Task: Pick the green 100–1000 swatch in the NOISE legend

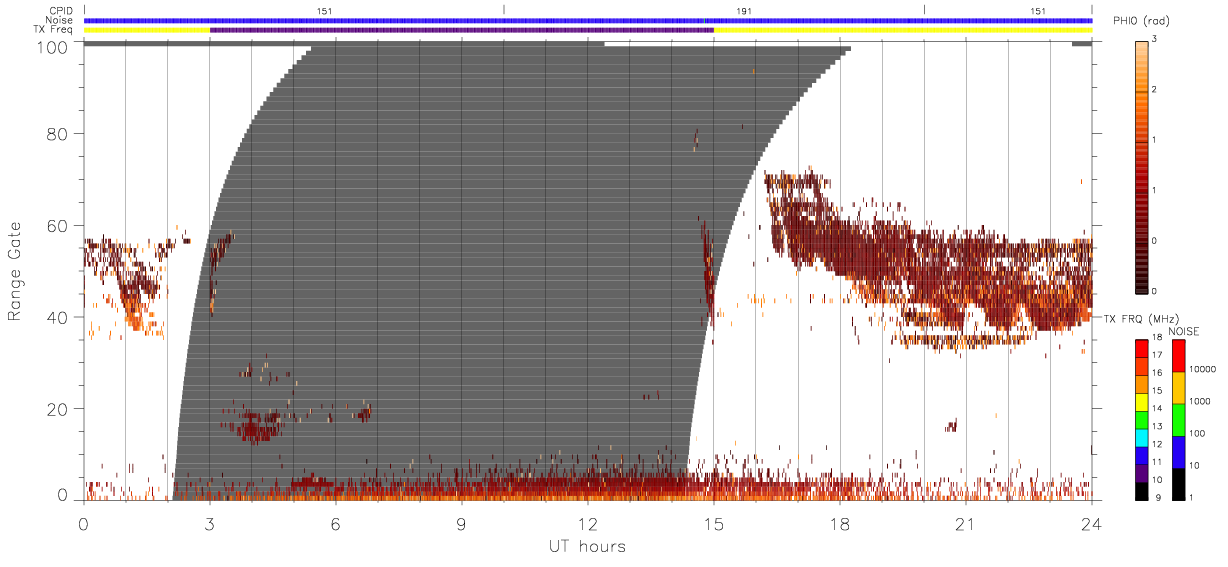Action: coord(1178,419)
